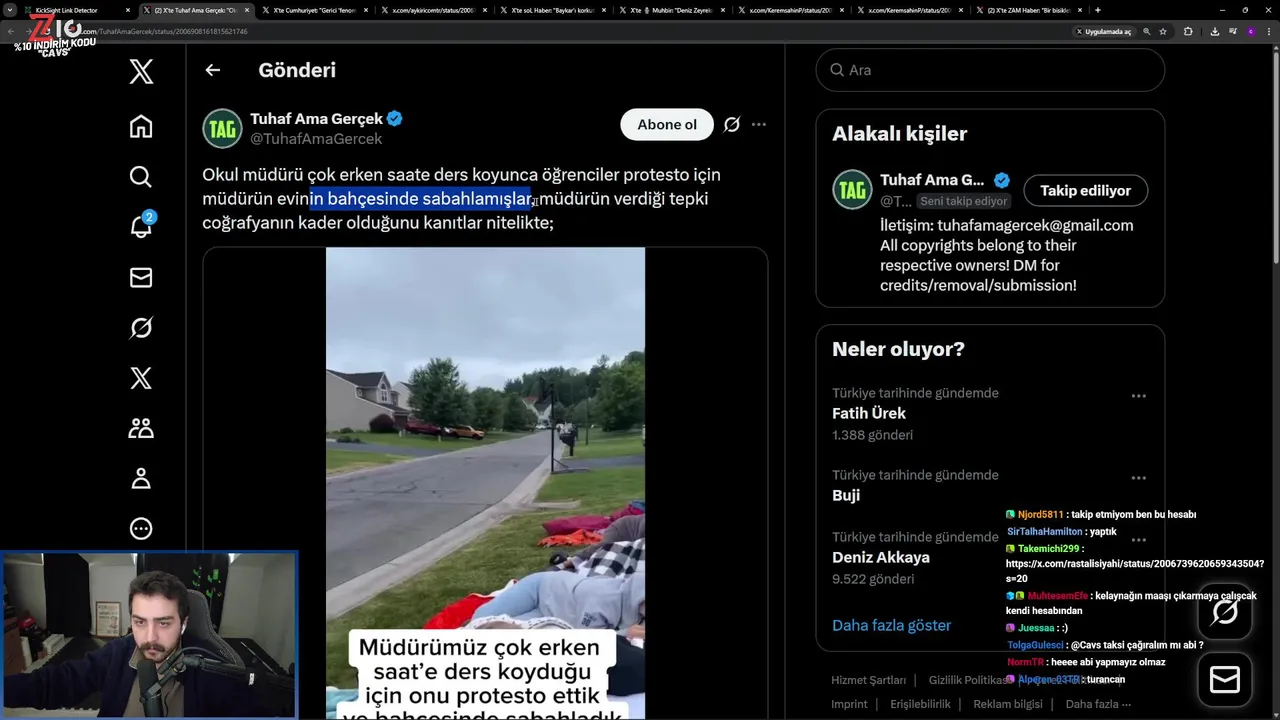Viewport: 1280px width, 720px height.
Task: Open Premium X icon in sidebar
Action: click(141, 378)
